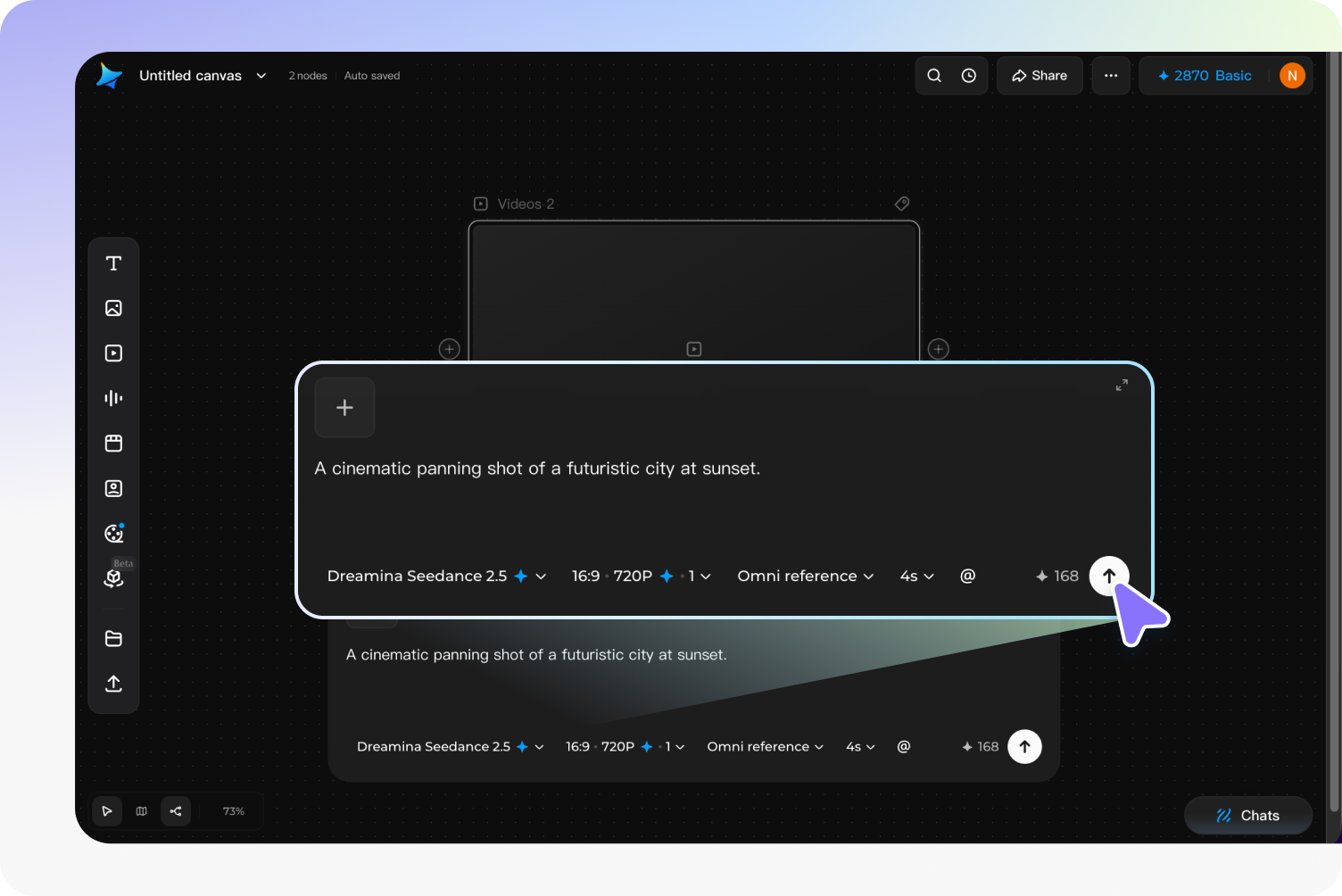The image size is (1342, 896).
Task: Toggle the minimap view icon
Action: point(141,811)
